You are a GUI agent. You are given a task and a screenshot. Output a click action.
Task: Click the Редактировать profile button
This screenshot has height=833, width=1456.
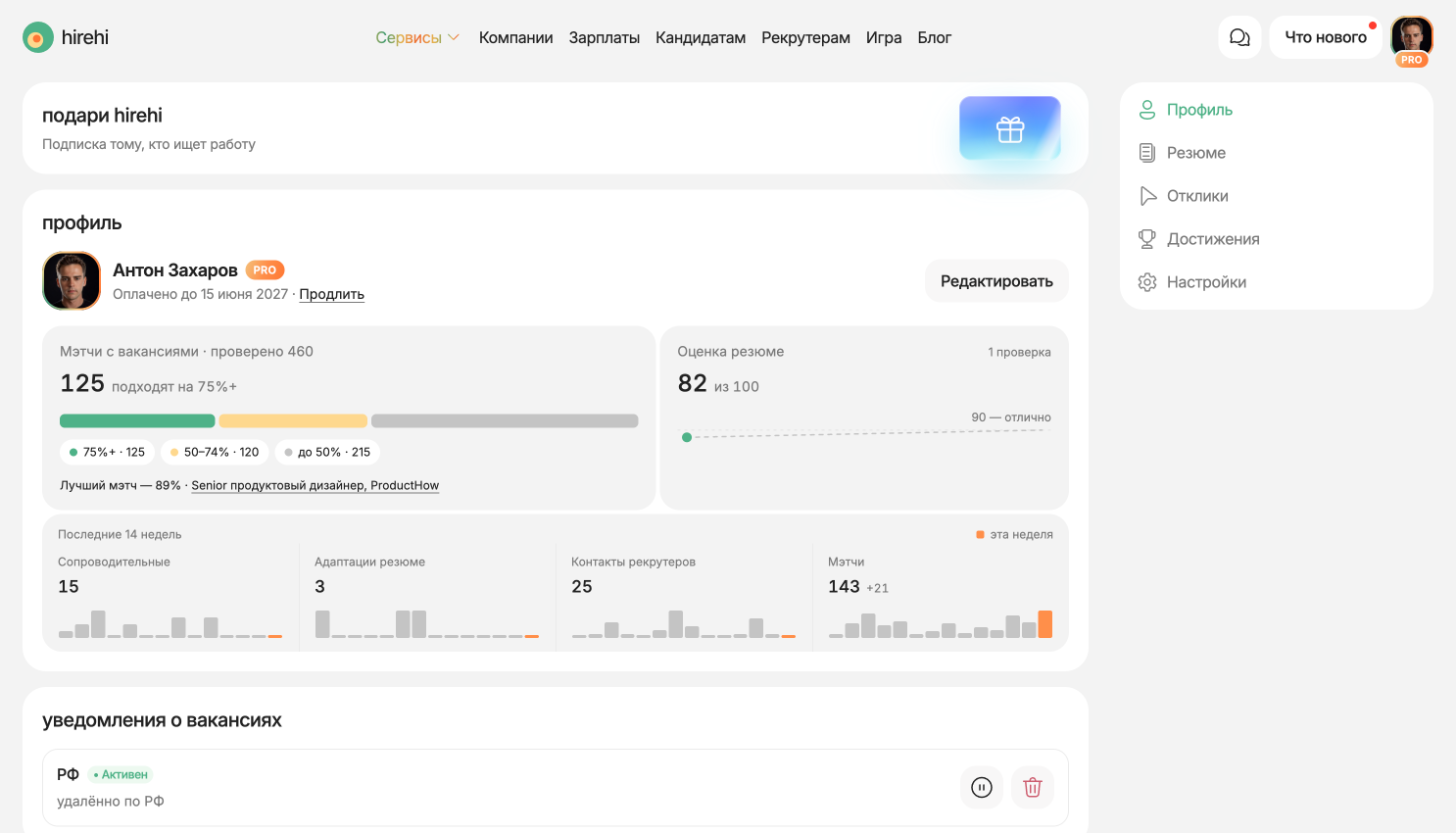tap(997, 281)
